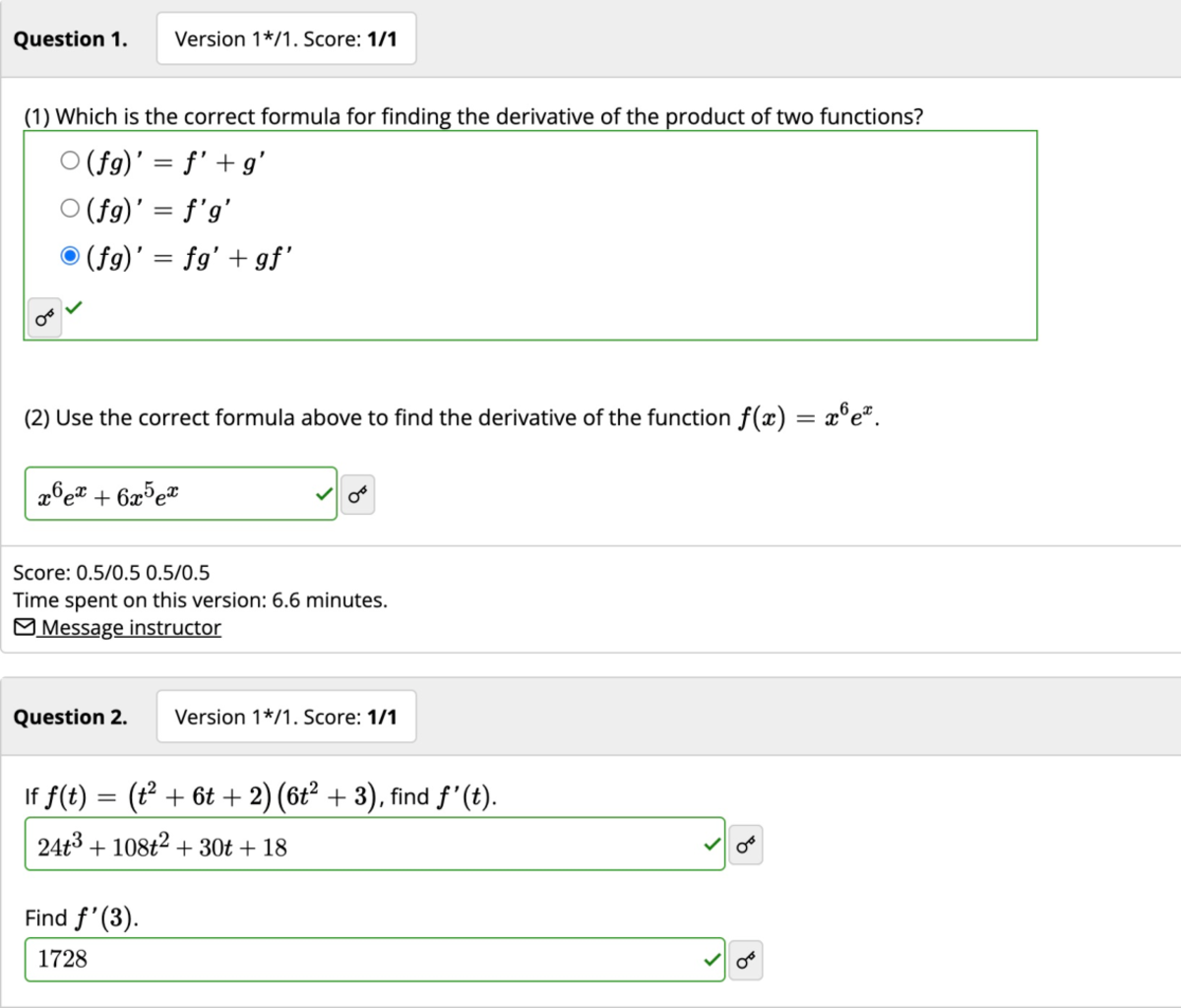
Task: Select the (fg)′ = fg′ + gf′ radio button
Action: click(70, 255)
